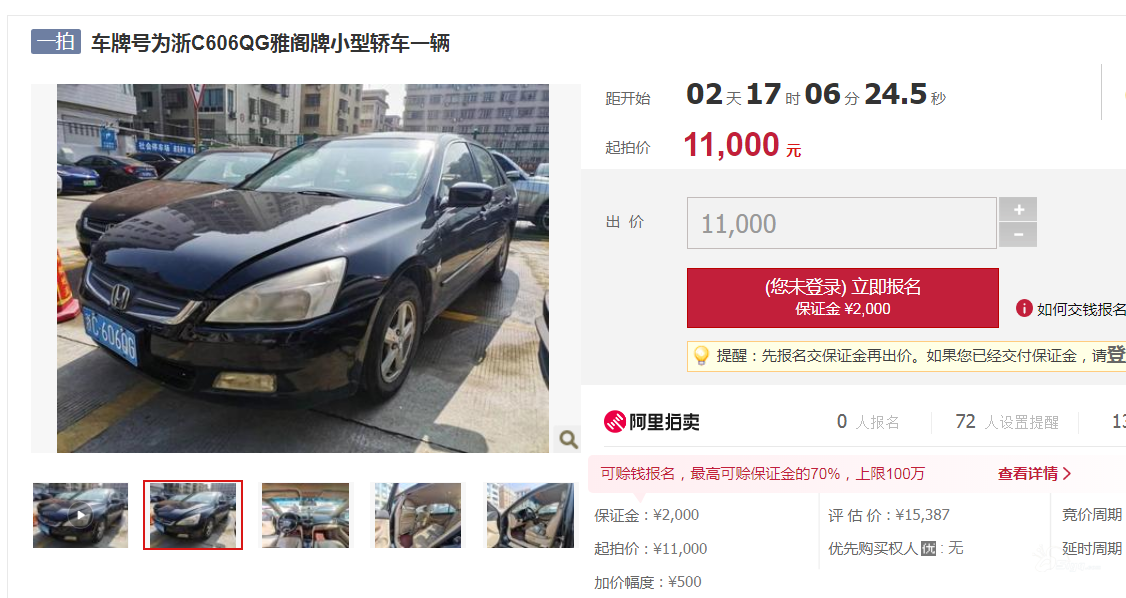
Task: Click the 优 badge next to 优先购买权人
Action: (x=929, y=549)
